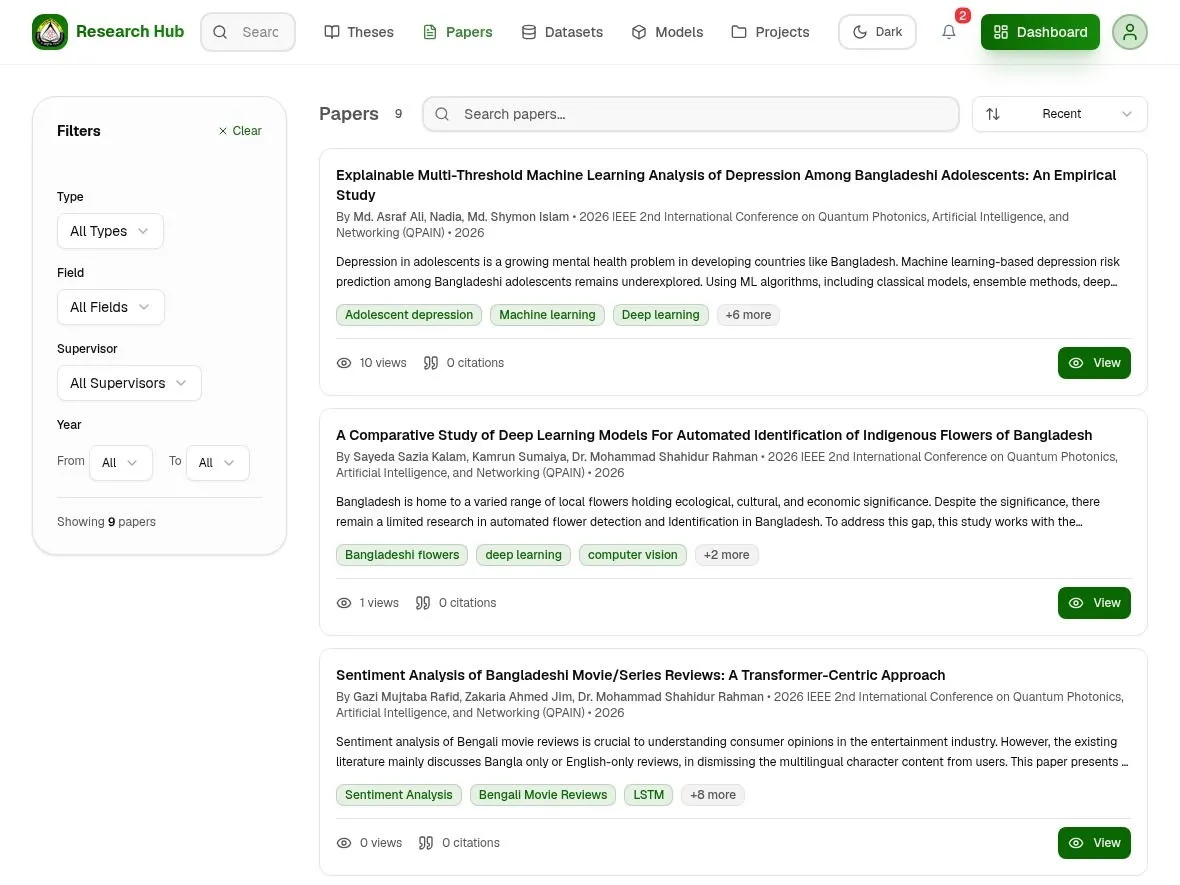Click quote icon for Sentiment Analysis paper citations
1180x885 pixels.
pos(426,843)
